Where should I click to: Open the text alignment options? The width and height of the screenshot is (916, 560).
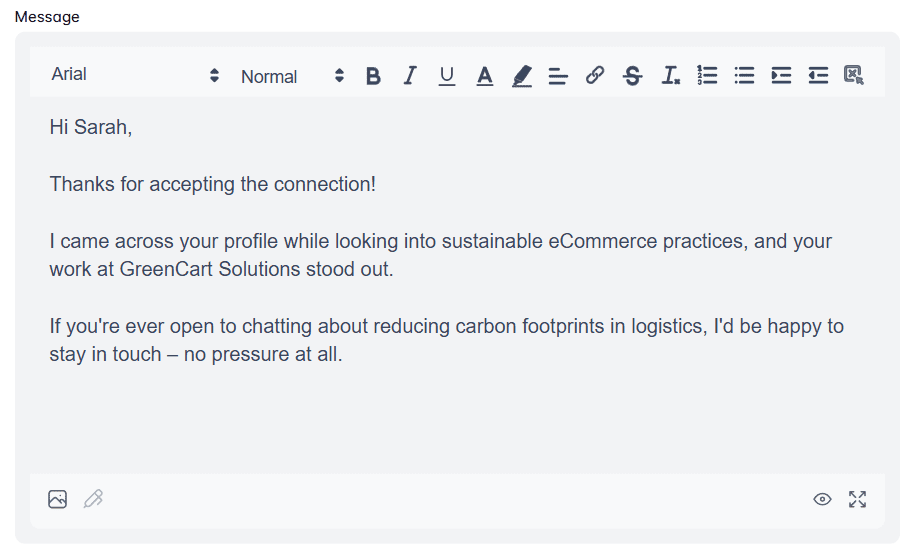(x=558, y=76)
